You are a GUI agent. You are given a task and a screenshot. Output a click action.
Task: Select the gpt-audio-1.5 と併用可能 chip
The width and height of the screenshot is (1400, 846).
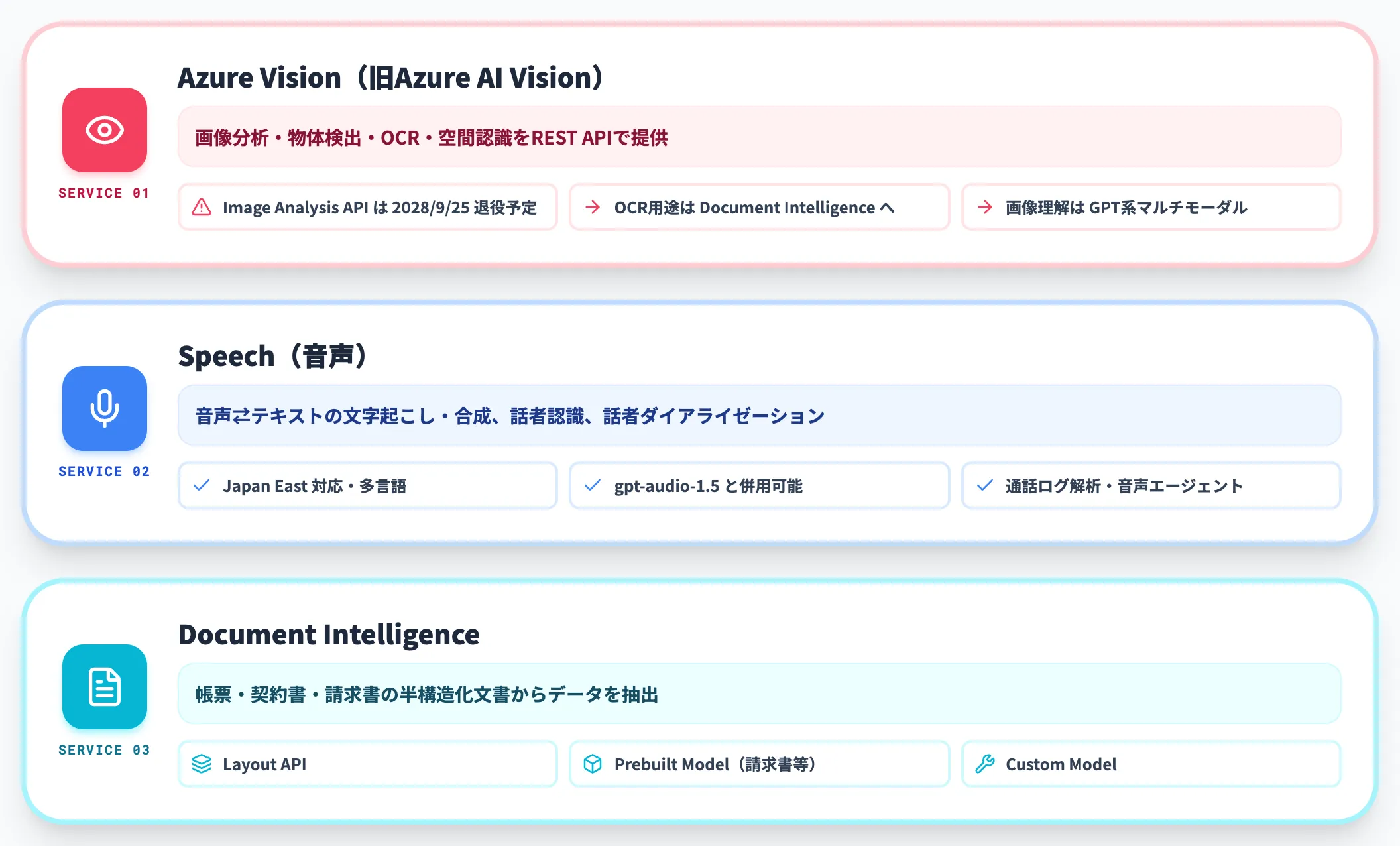760,486
